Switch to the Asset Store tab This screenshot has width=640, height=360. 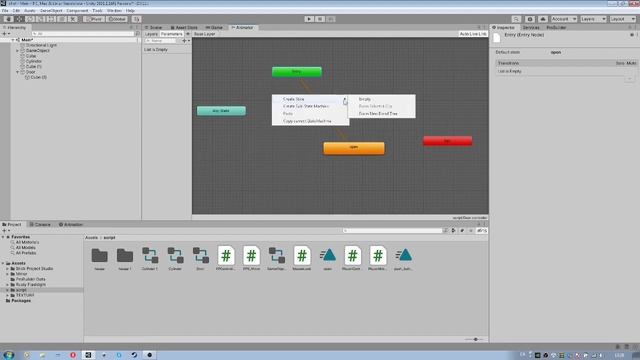[184, 27]
